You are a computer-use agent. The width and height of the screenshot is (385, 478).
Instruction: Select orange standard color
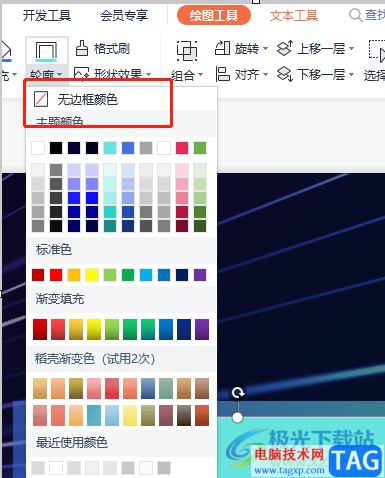coord(74,275)
